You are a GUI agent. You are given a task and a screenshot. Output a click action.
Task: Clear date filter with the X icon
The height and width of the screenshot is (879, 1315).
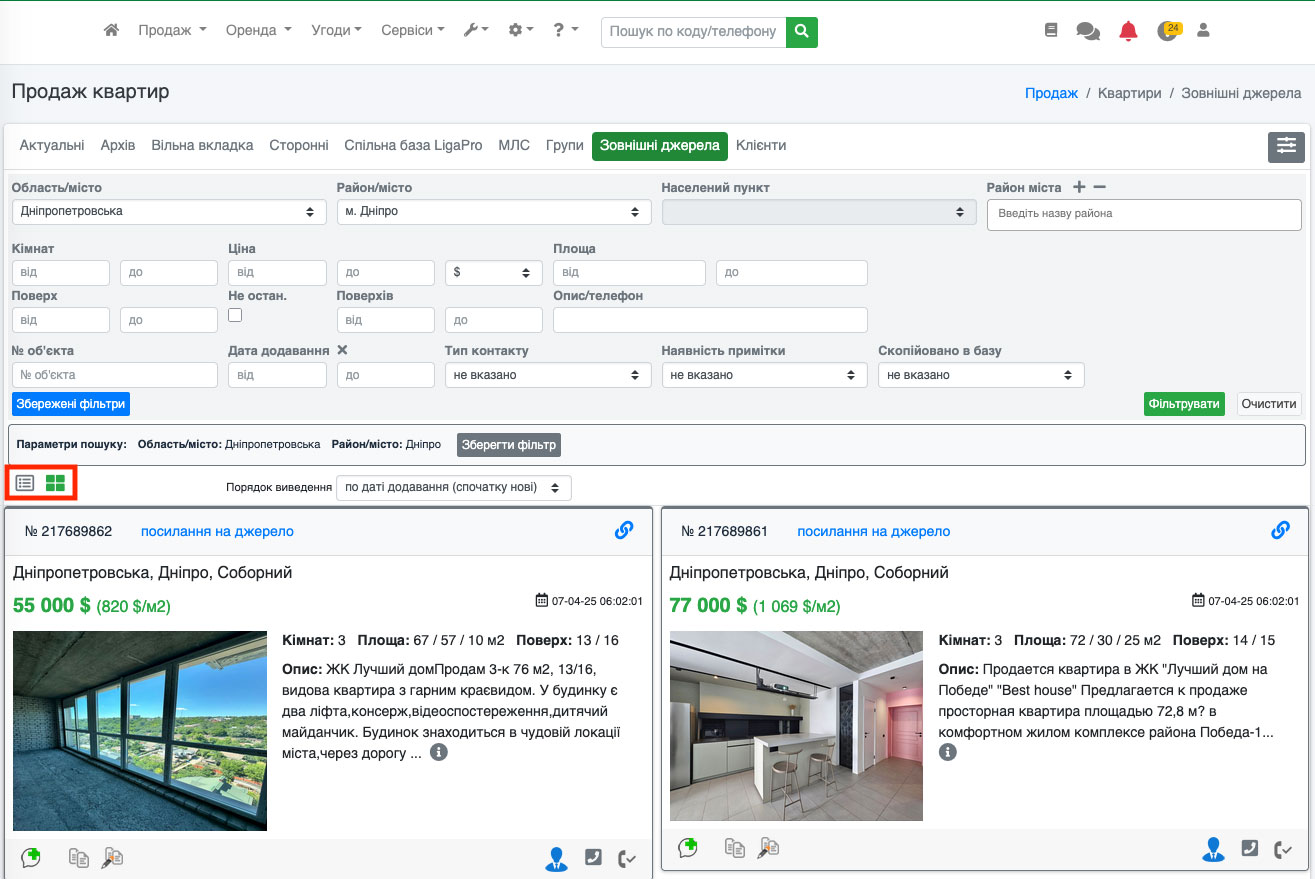tap(342, 351)
